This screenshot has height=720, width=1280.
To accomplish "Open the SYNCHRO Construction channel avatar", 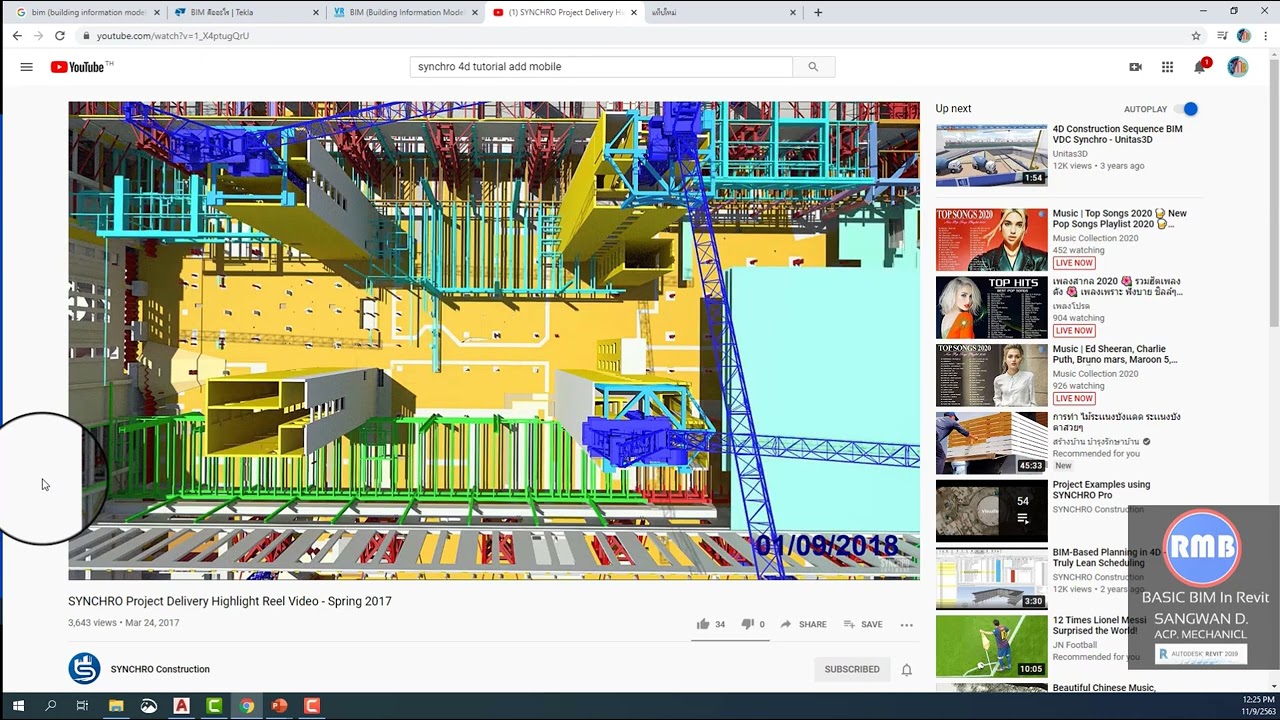I will (x=84, y=669).
